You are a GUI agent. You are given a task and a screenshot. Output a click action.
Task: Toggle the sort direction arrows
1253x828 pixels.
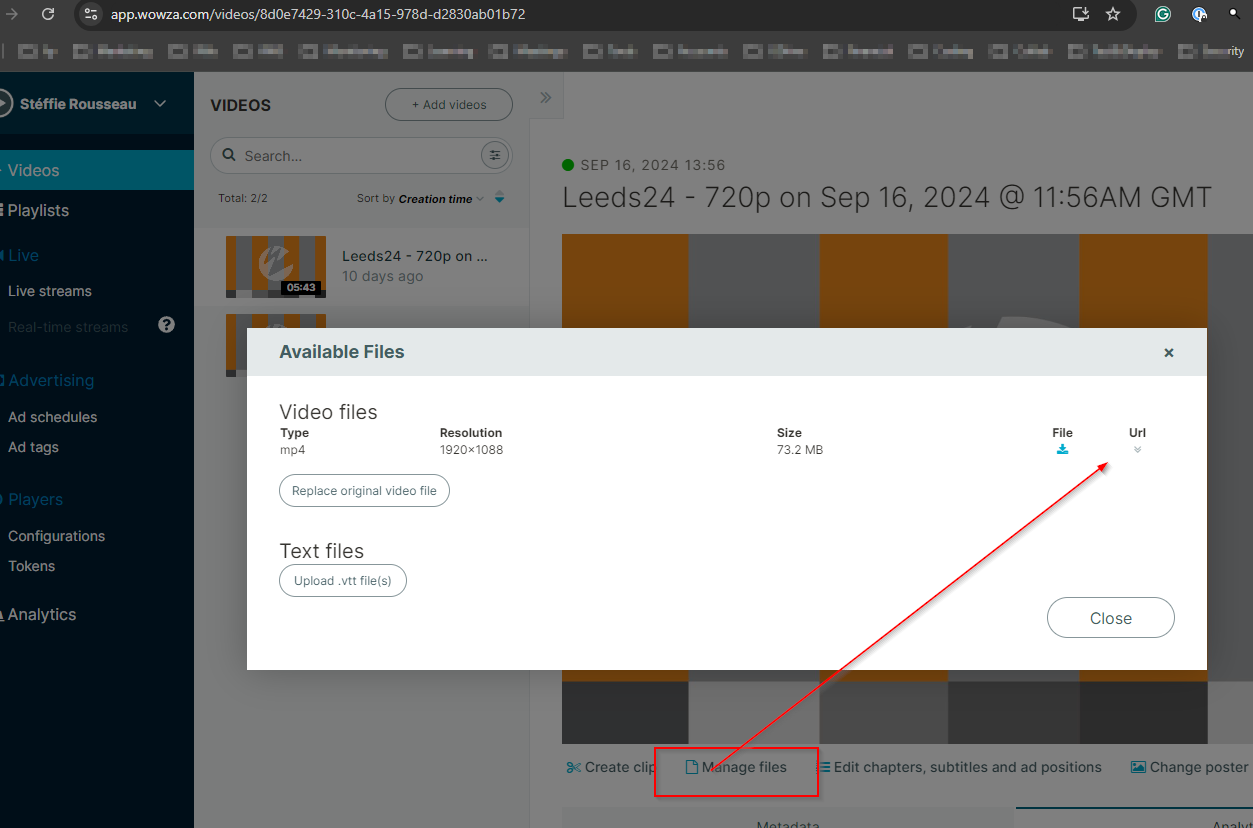(x=498, y=198)
